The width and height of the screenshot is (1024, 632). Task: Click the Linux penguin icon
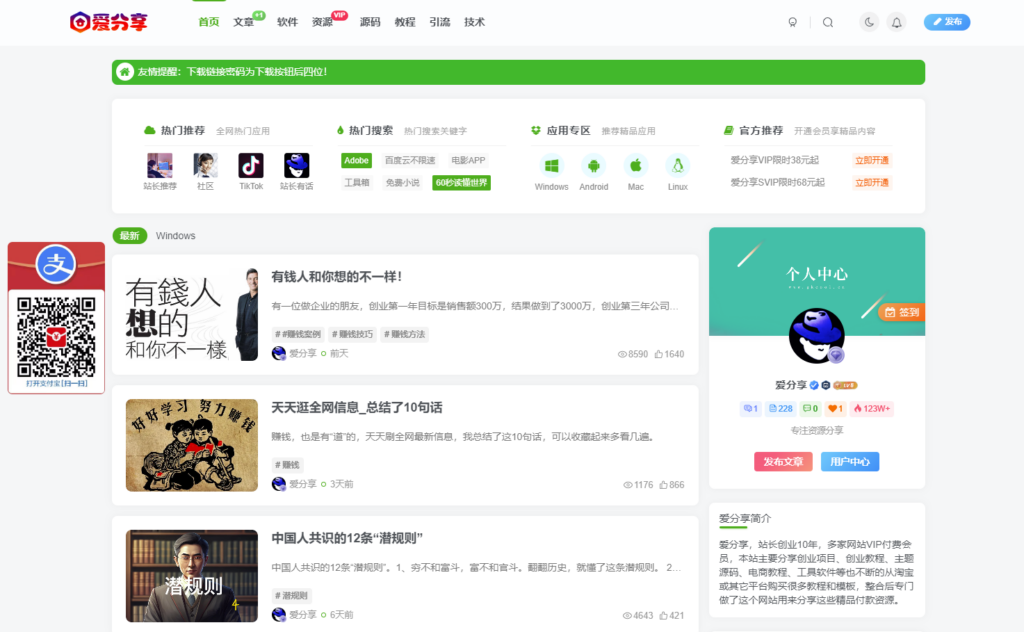678,166
